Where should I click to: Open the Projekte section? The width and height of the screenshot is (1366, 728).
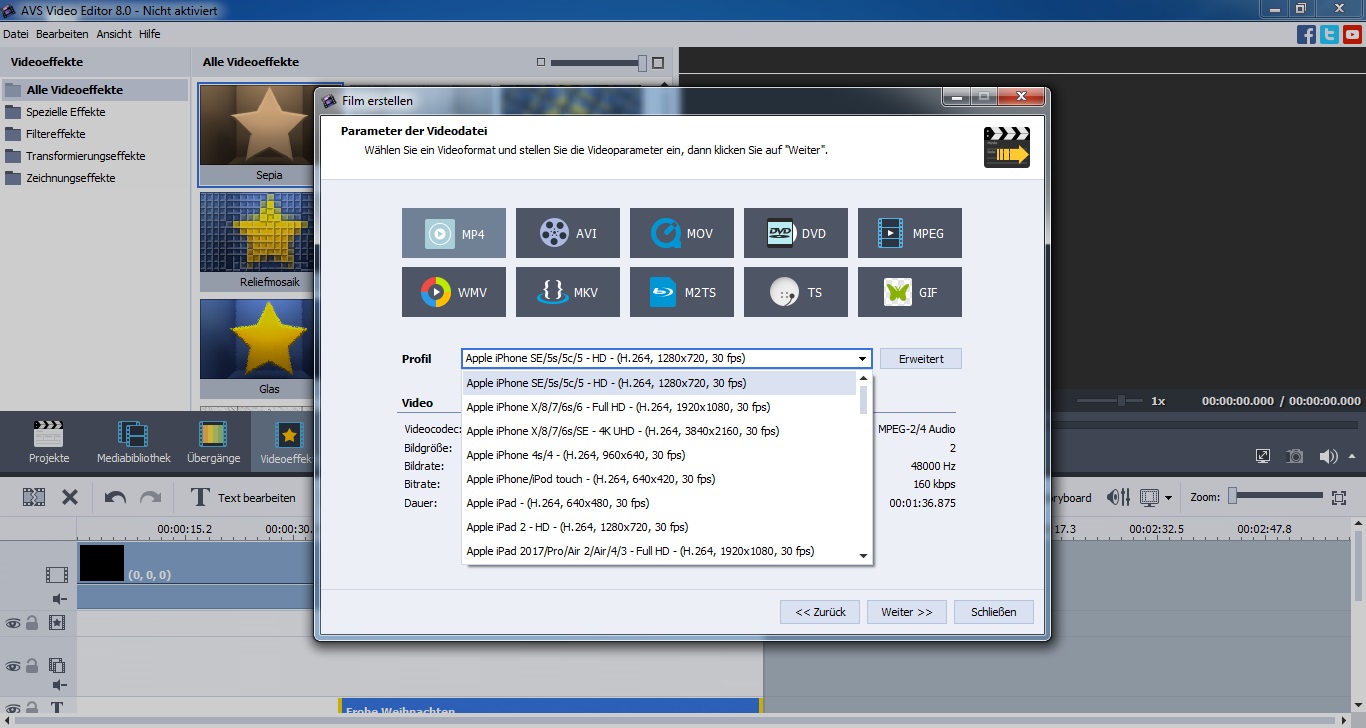tap(49, 442)
